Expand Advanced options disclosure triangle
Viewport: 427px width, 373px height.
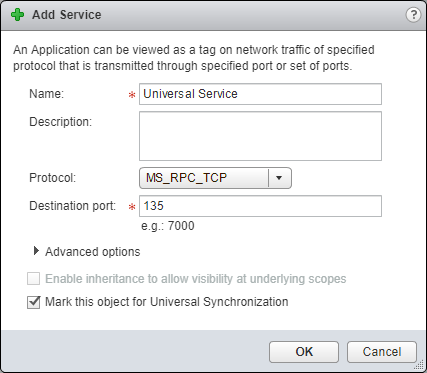click(36, 251)
